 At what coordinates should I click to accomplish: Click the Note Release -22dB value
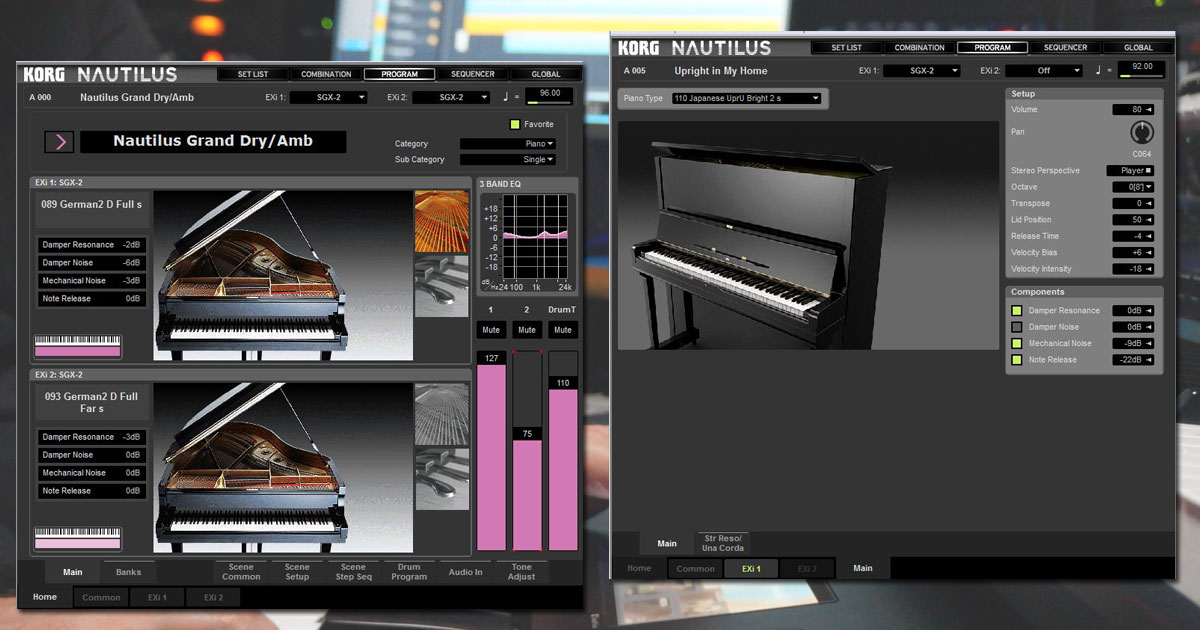(x=1134, y=360)
